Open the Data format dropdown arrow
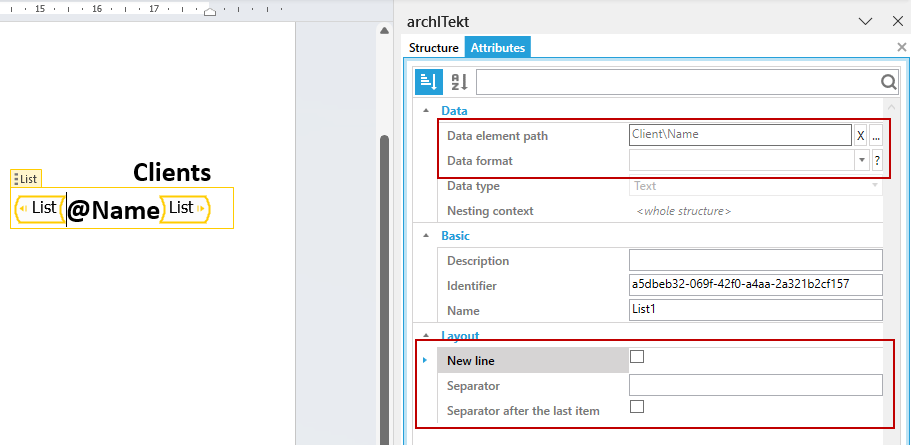The width and height of the screenshot is (911, 445). (x=861, y=161)
